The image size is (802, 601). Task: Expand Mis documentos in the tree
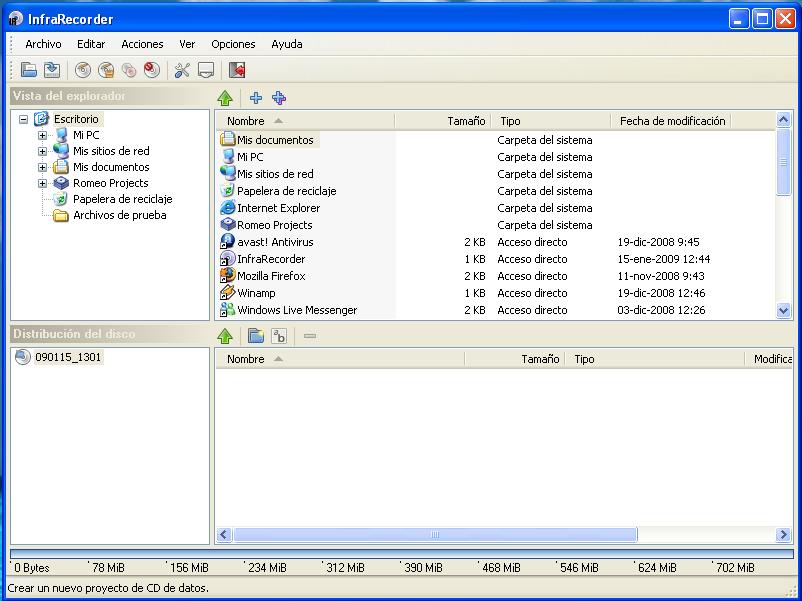42,167
